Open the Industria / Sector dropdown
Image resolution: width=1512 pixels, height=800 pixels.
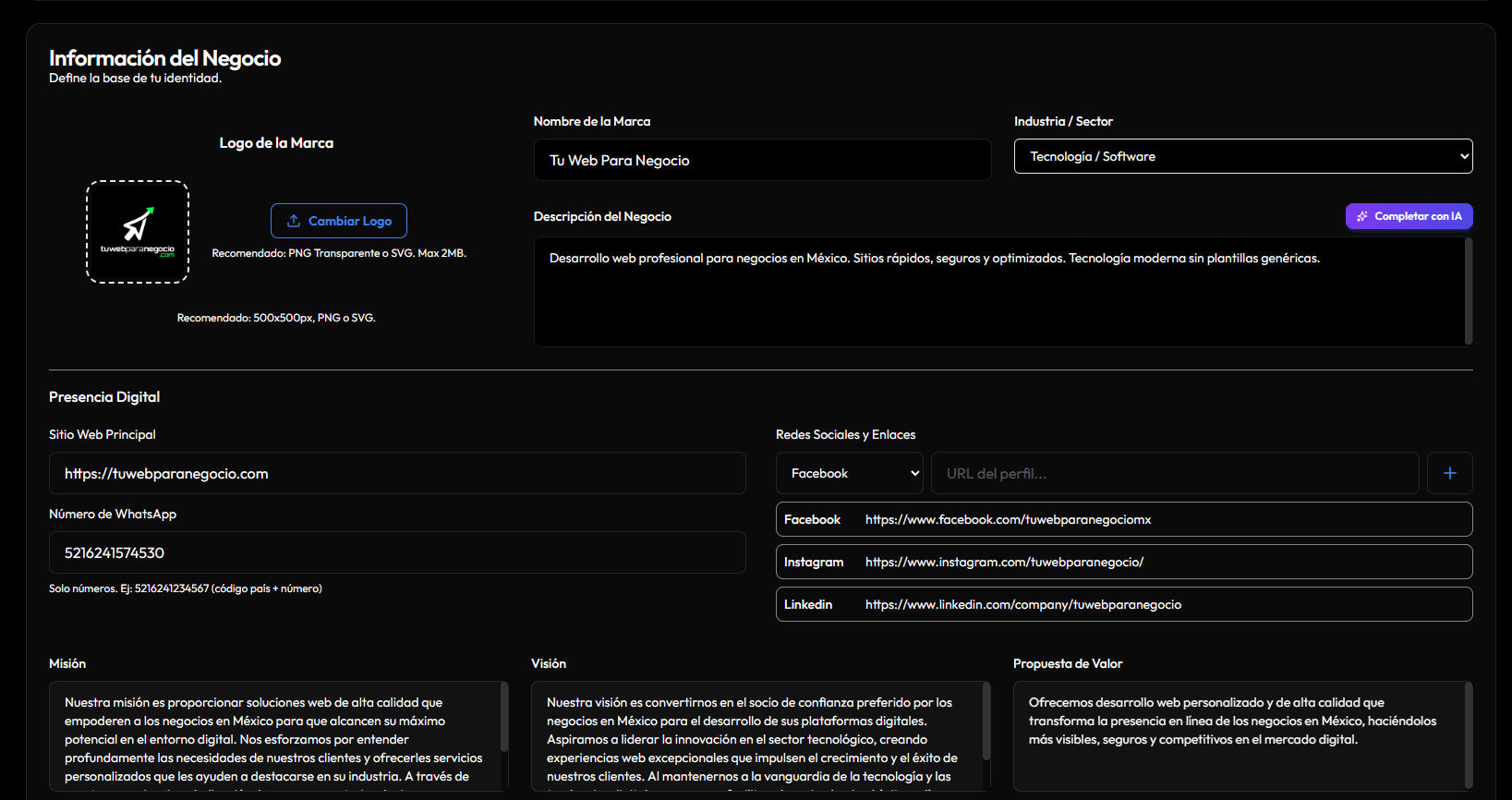(x=1242, y=156)
